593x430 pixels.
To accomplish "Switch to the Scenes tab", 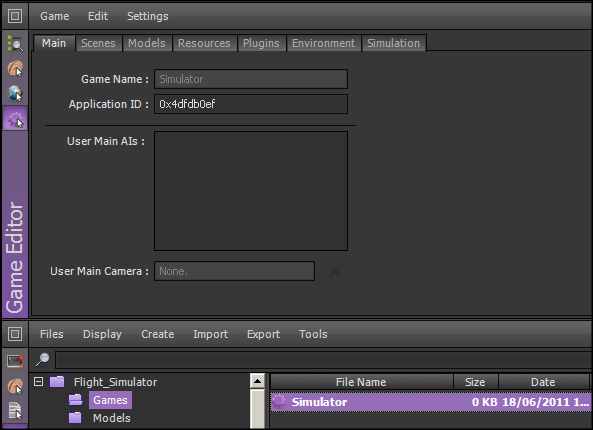I will tap(98, 43).
